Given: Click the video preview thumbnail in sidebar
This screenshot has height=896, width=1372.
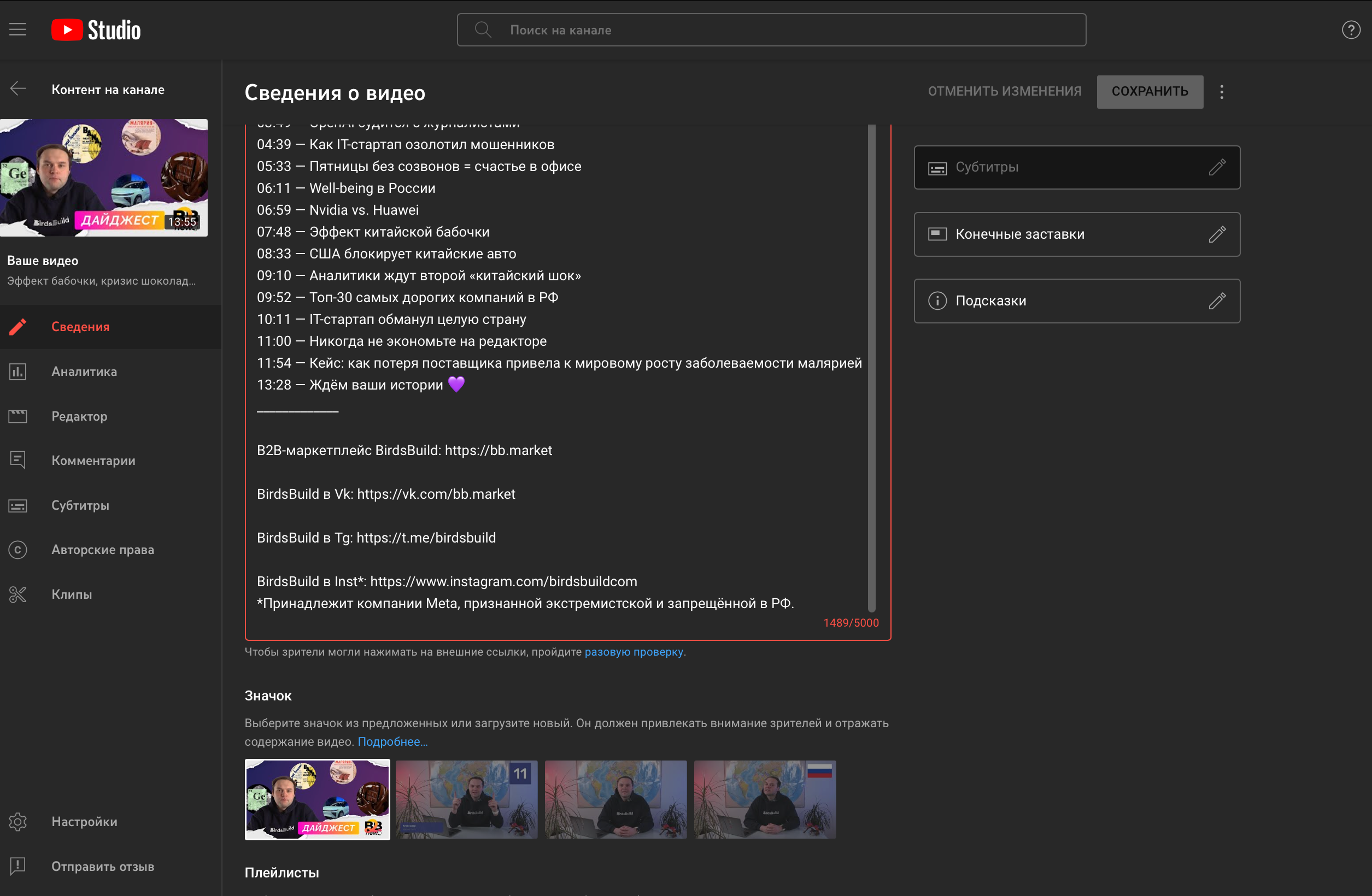Looking at the screenshot, I should 104,178.
